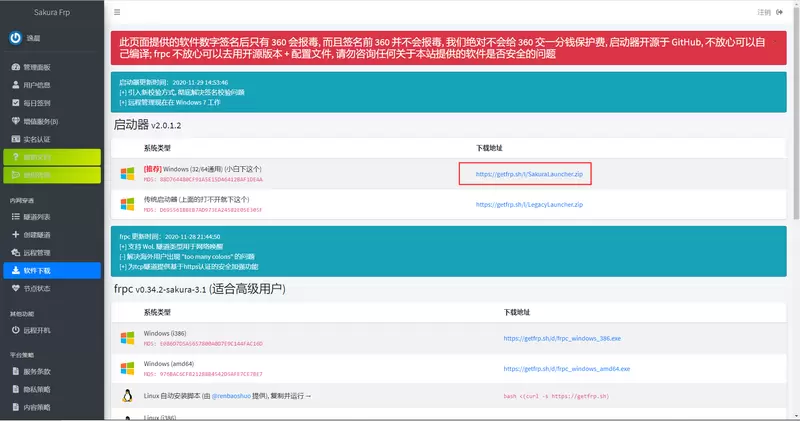800x421 pixels.
Task: Click the red 360 warning banner text
Action: tap(442, 48)
